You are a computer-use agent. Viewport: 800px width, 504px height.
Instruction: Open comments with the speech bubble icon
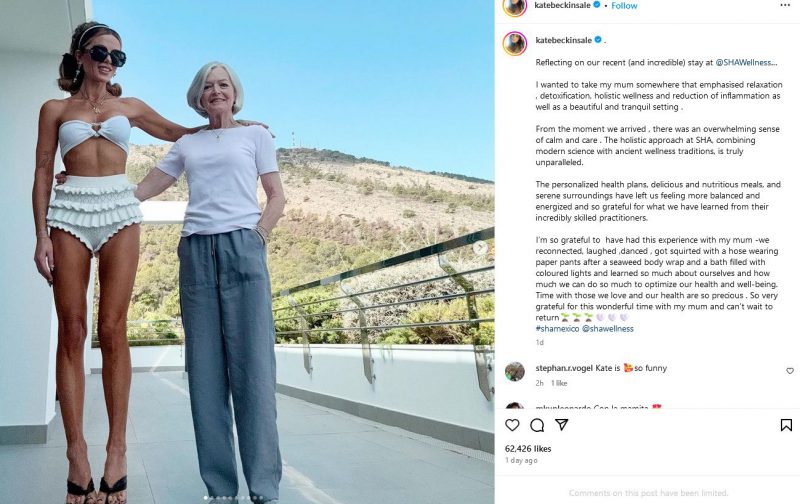tap(537, 425)
